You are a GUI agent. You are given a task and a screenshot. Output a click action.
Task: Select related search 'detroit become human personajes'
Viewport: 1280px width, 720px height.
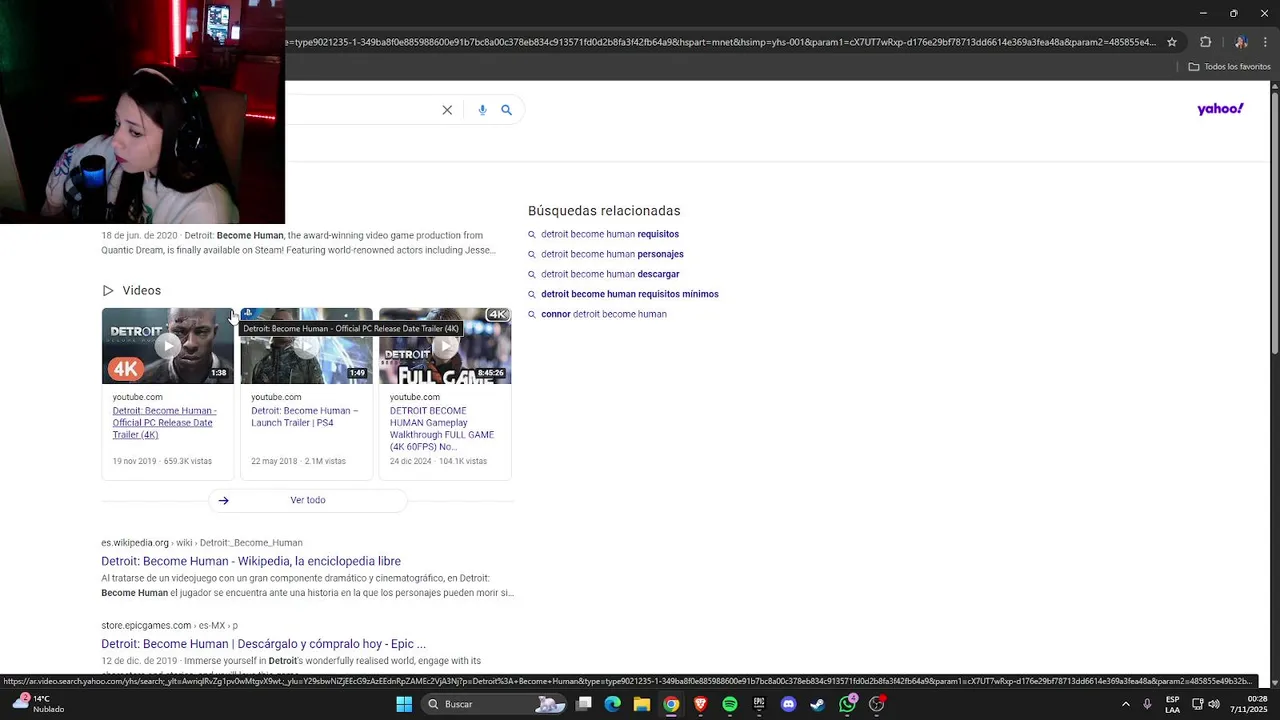click(612, 254)
